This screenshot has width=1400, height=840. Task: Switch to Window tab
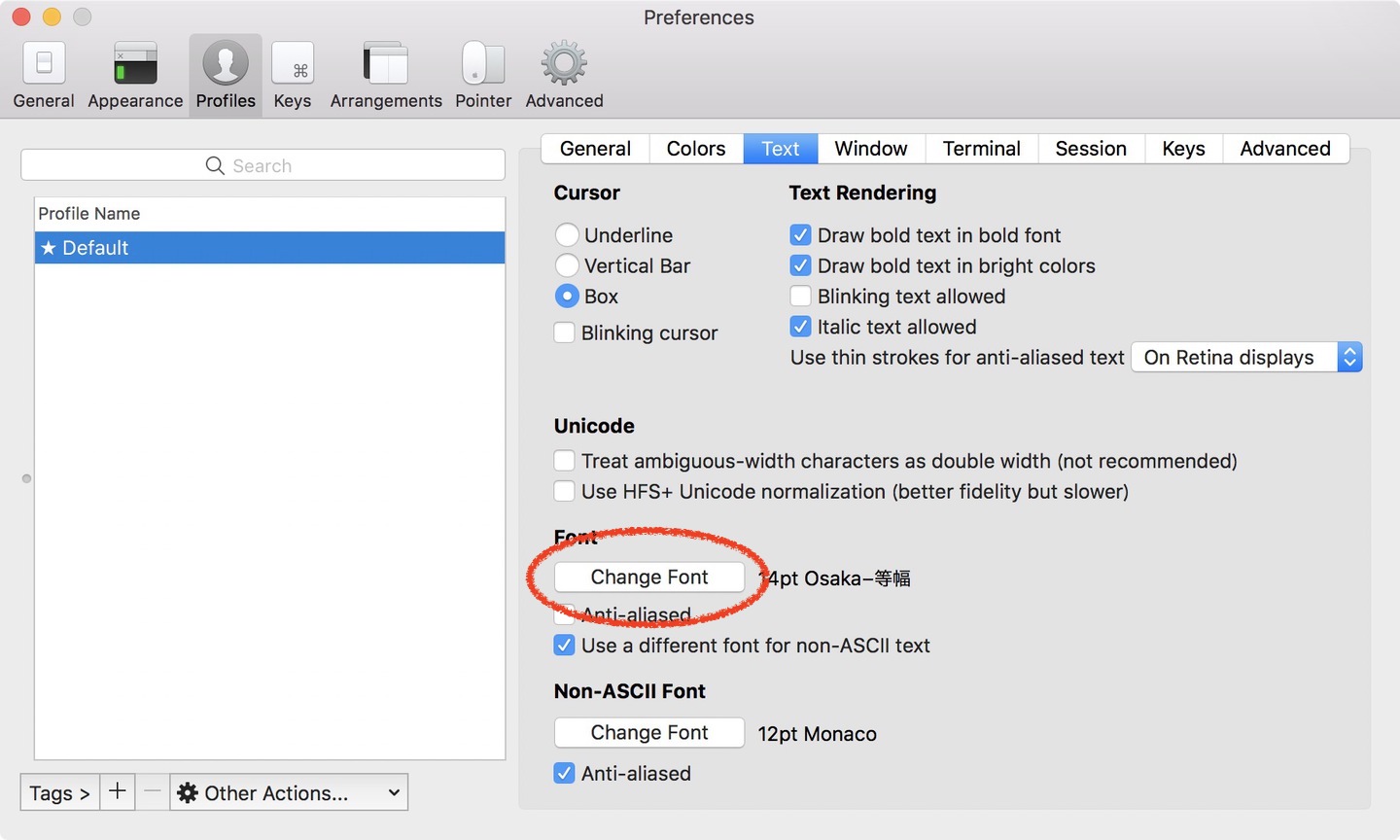(x=871, y=148)
